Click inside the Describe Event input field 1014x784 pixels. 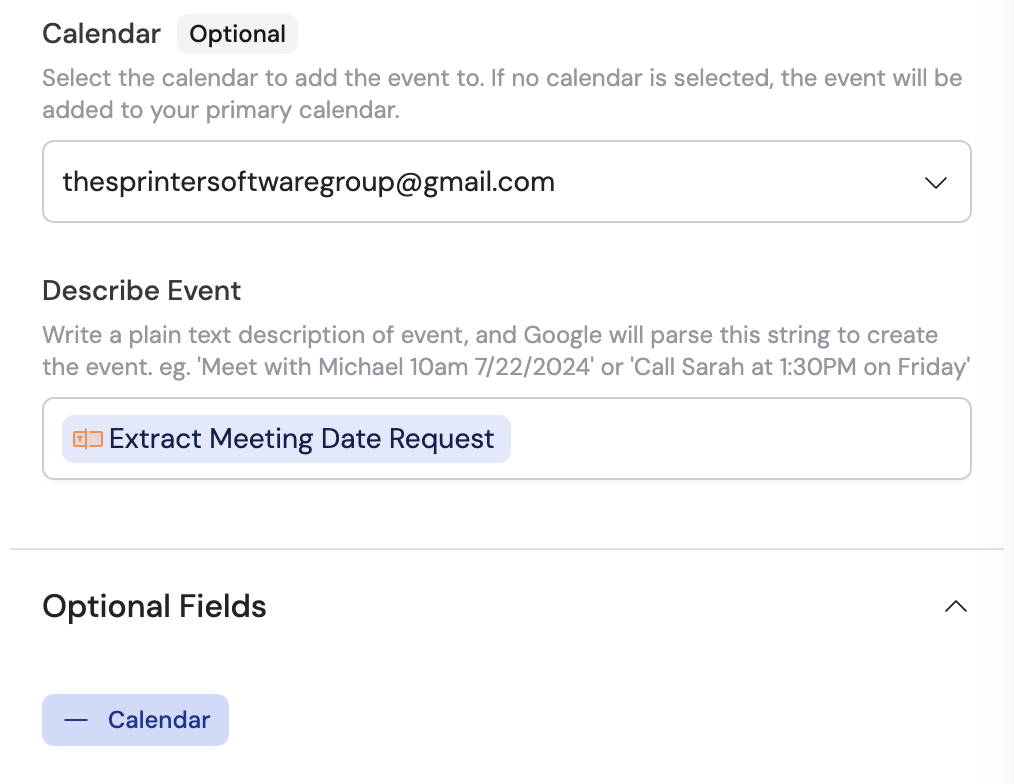tap(700, 438)
